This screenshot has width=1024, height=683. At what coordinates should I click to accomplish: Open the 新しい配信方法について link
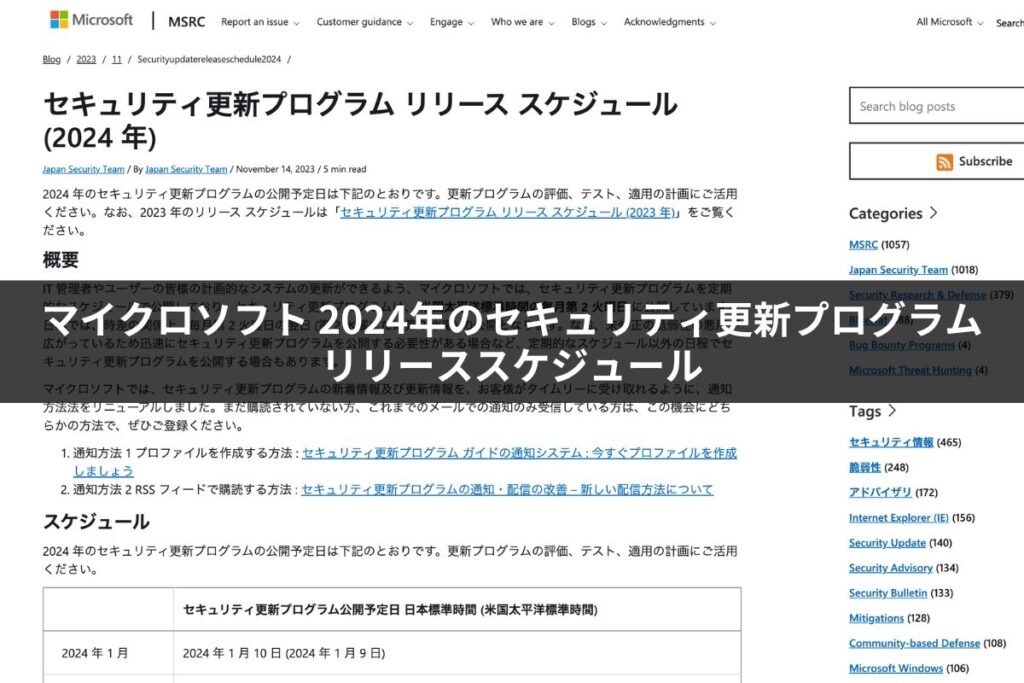click(507, 490)
